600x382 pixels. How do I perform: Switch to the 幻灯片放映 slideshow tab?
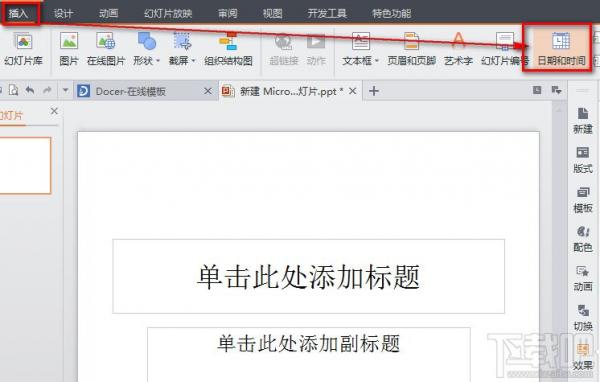pos(168,13)
